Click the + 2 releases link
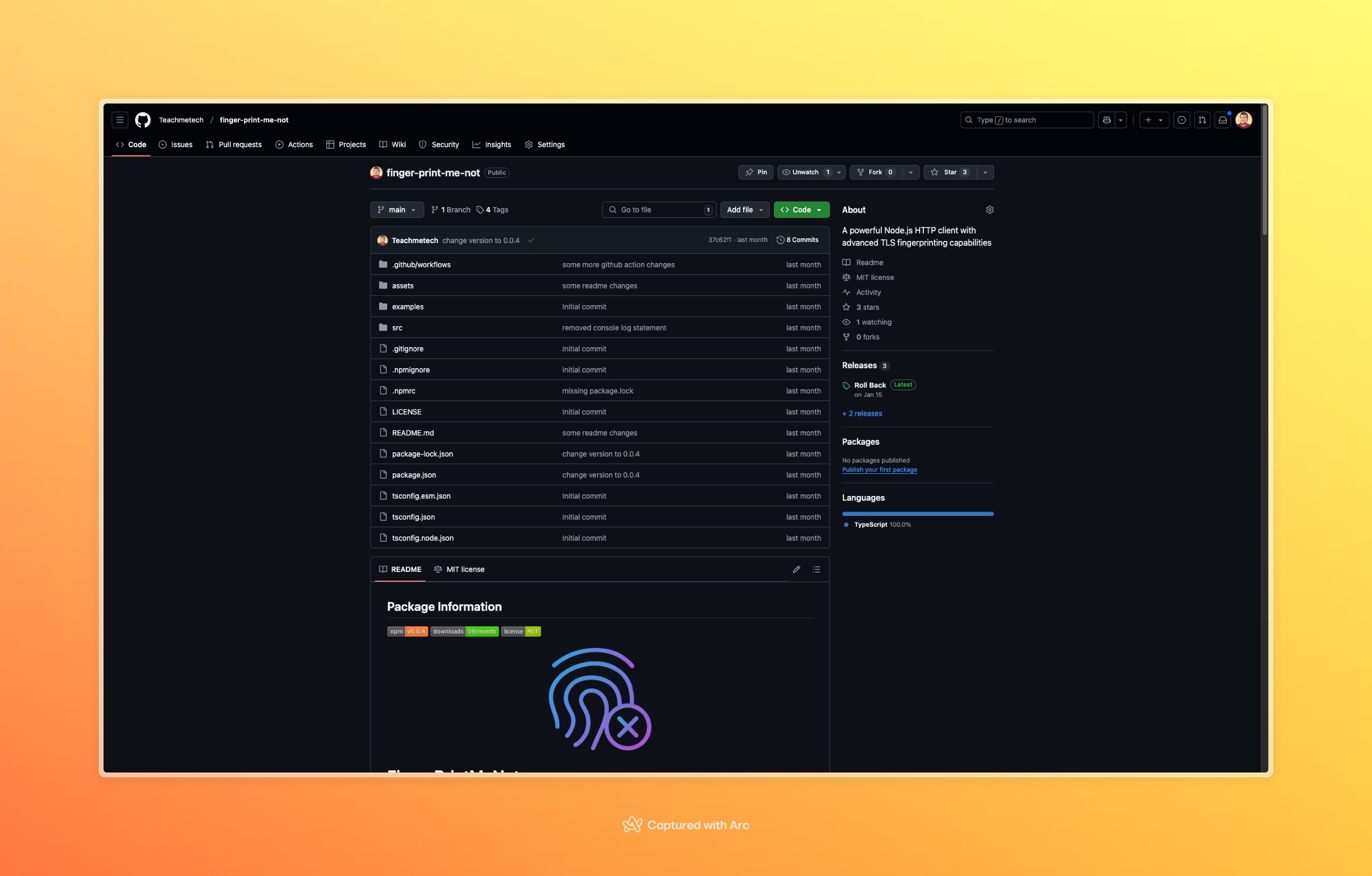The image size is (1372, 876). (x=862, y=413)
